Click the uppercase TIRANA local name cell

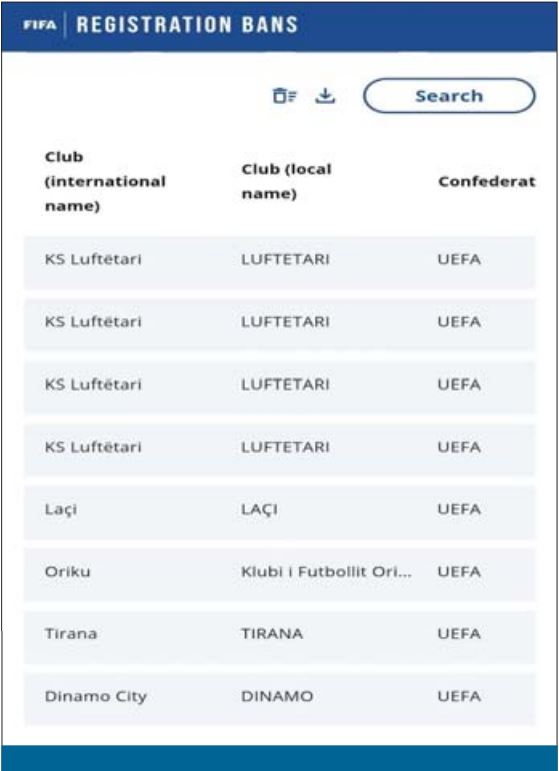(272, 634)
